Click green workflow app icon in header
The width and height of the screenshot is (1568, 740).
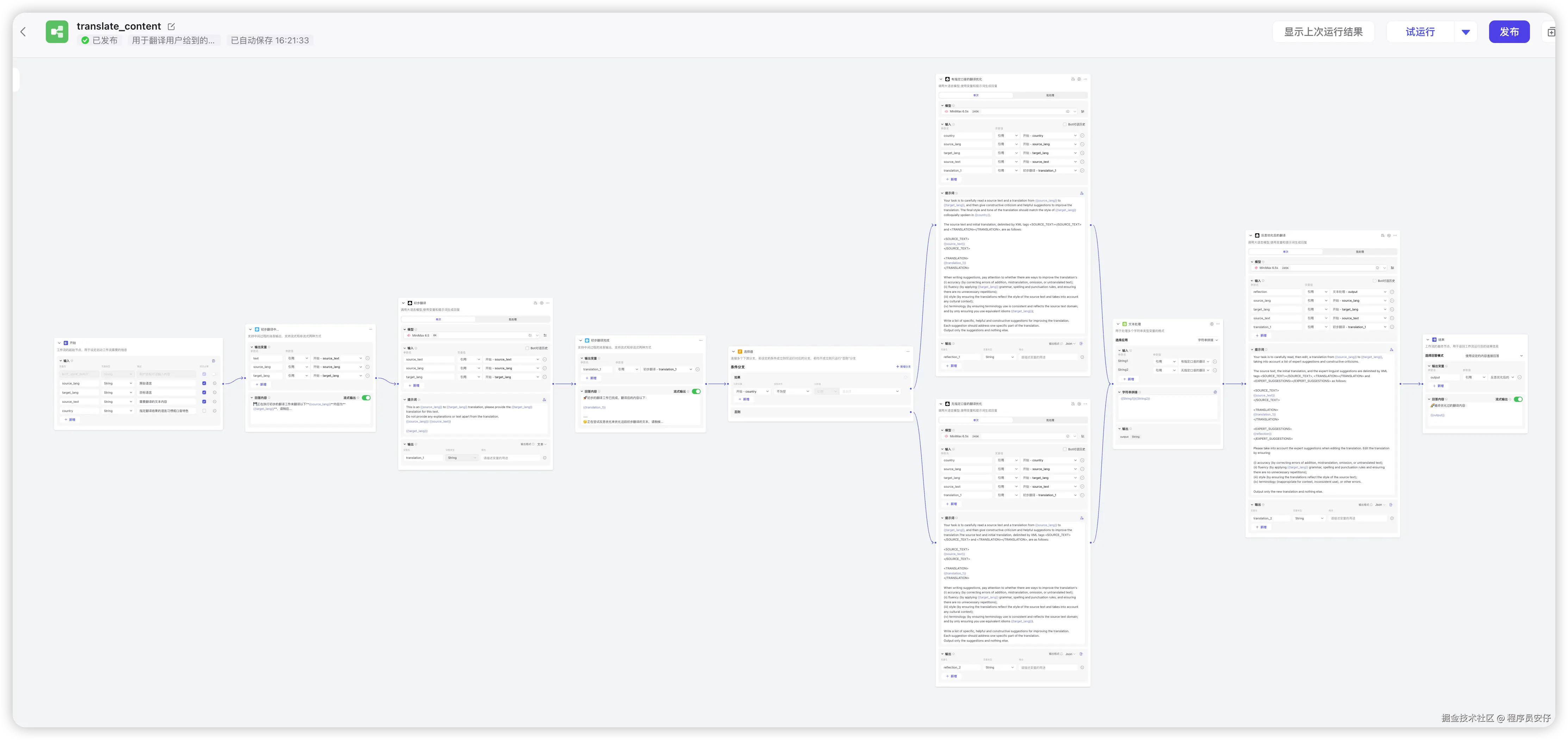coord(57,32)
